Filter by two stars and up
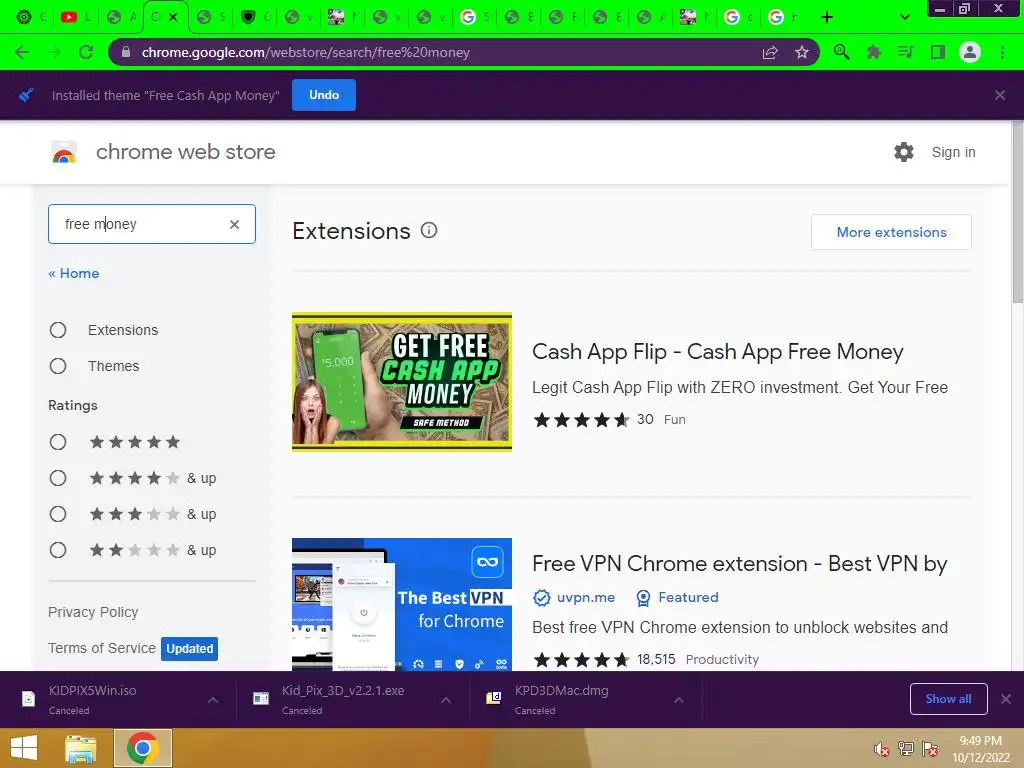Viewport: 1024px width, 768px height. (58, 550)
